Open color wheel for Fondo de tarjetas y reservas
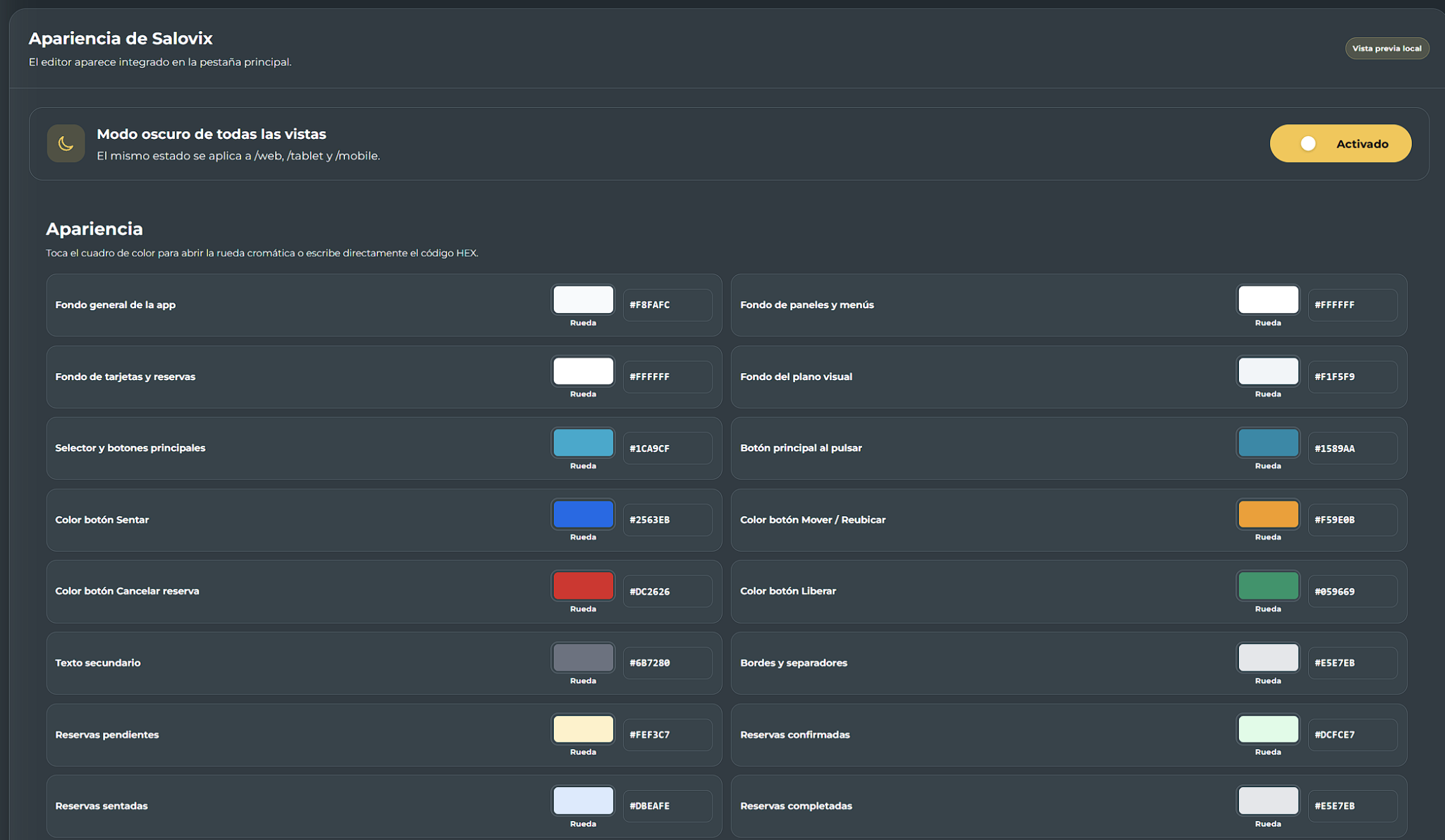1445x840 pixels. (x=583, y=371)
